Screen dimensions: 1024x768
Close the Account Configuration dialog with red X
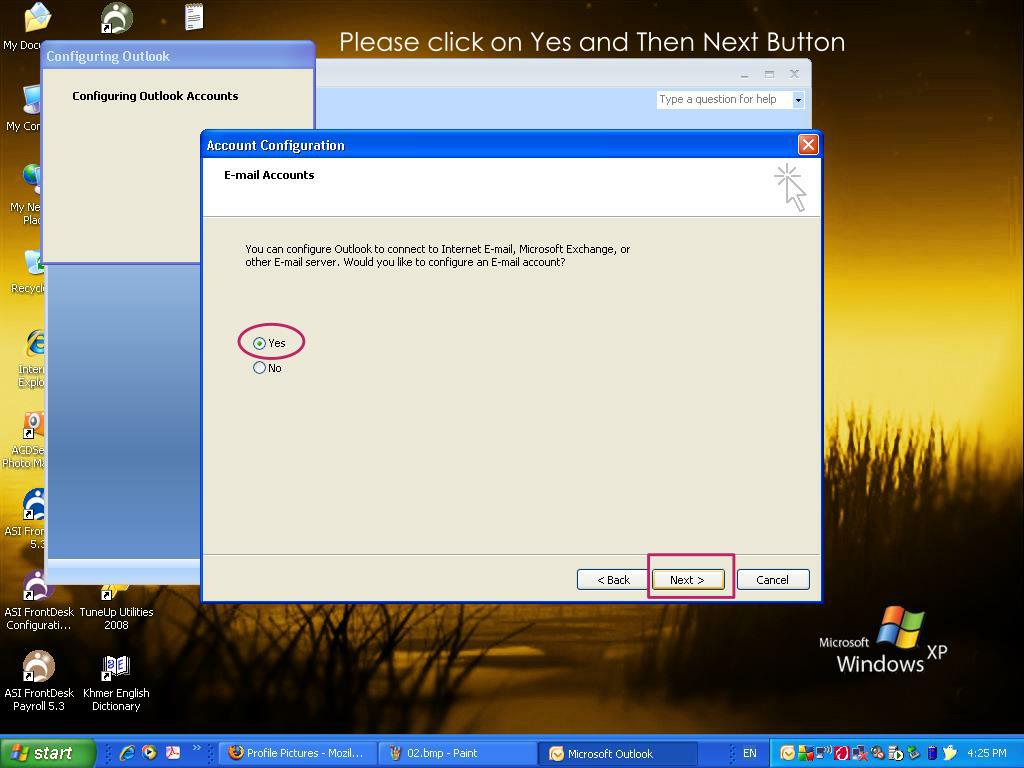click(x=808, y=144)
